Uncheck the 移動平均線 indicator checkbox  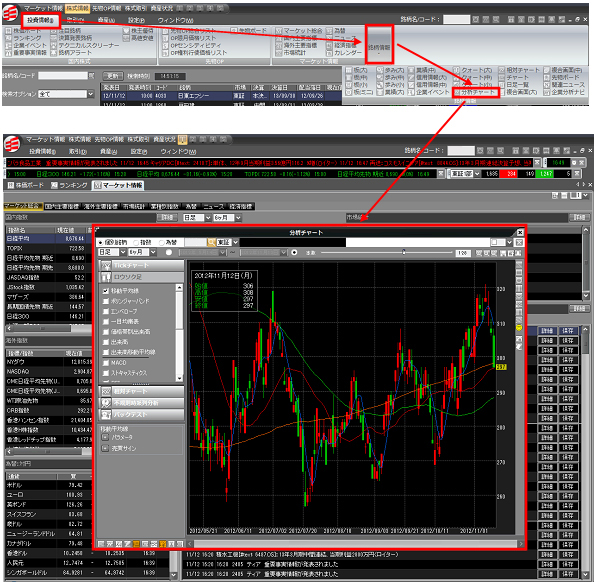(106, 291)
